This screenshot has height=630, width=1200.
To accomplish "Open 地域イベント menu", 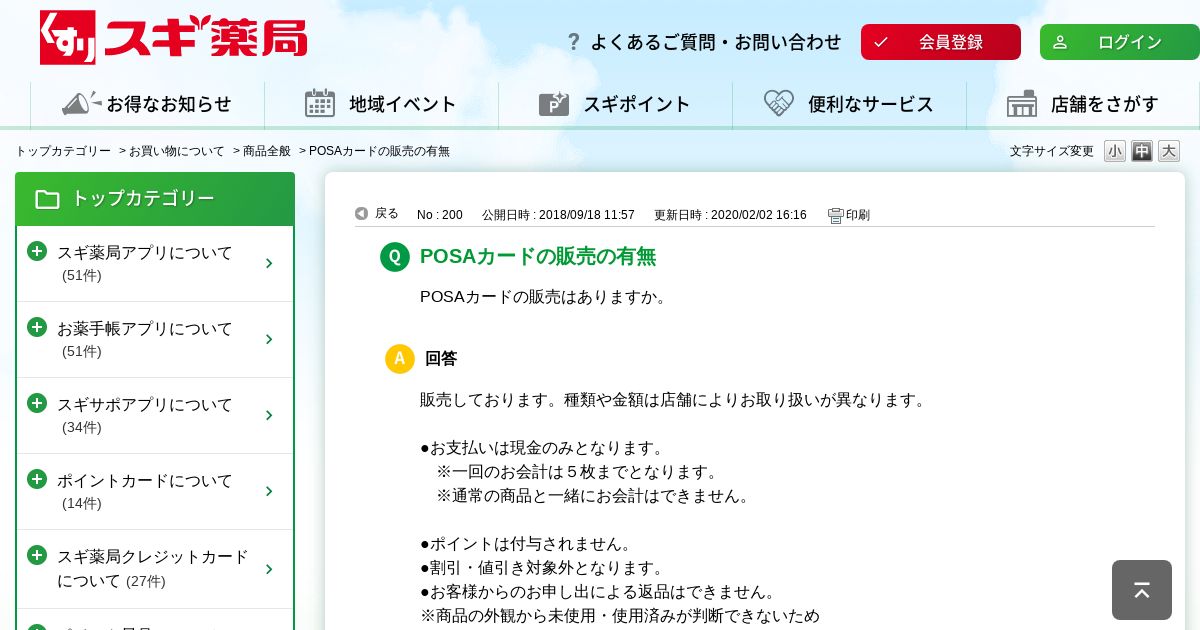I will tap(381, 104).
